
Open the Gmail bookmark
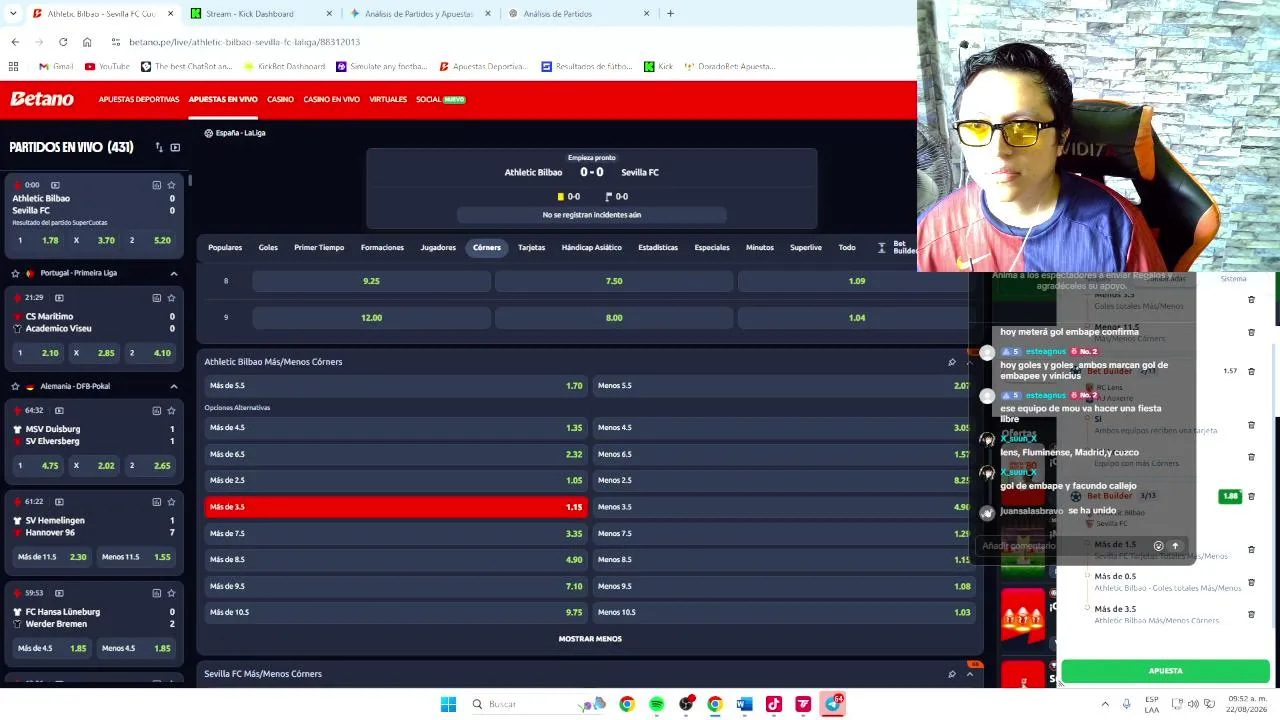coord(56,67)
